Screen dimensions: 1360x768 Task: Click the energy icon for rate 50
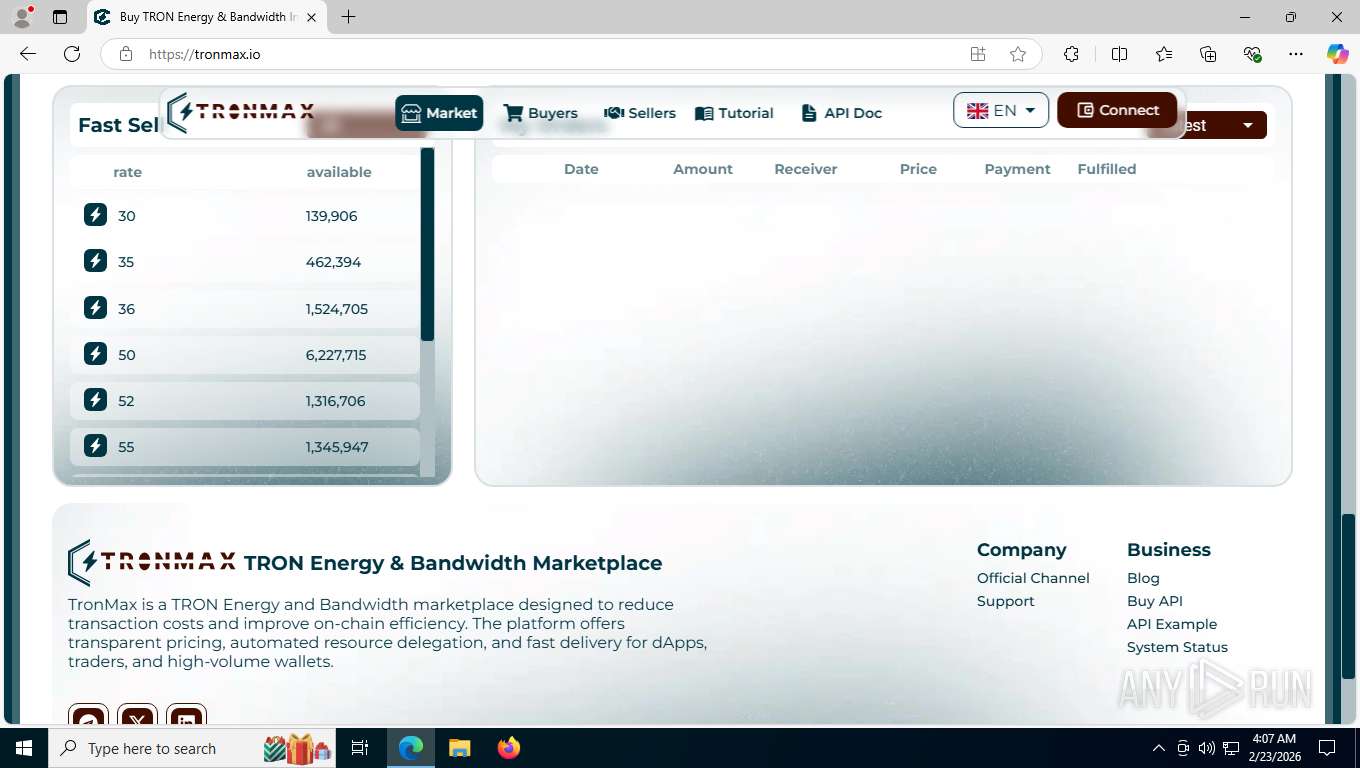tap(96, 354)
